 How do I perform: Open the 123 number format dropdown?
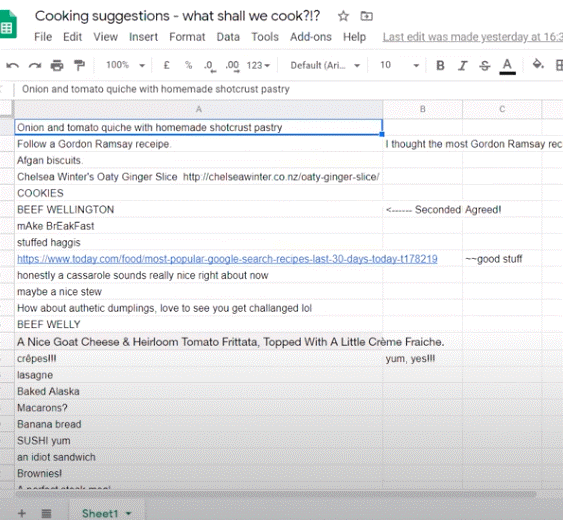(x=258, y=65)
